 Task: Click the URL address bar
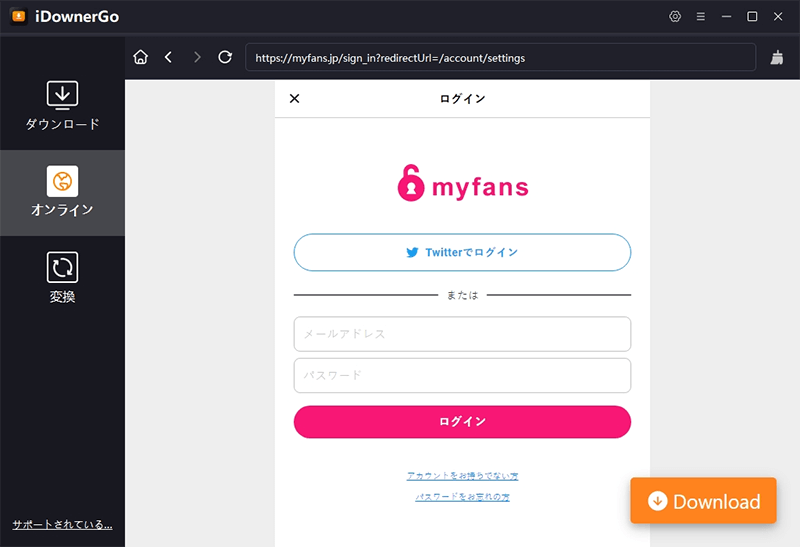pos(500,58)
